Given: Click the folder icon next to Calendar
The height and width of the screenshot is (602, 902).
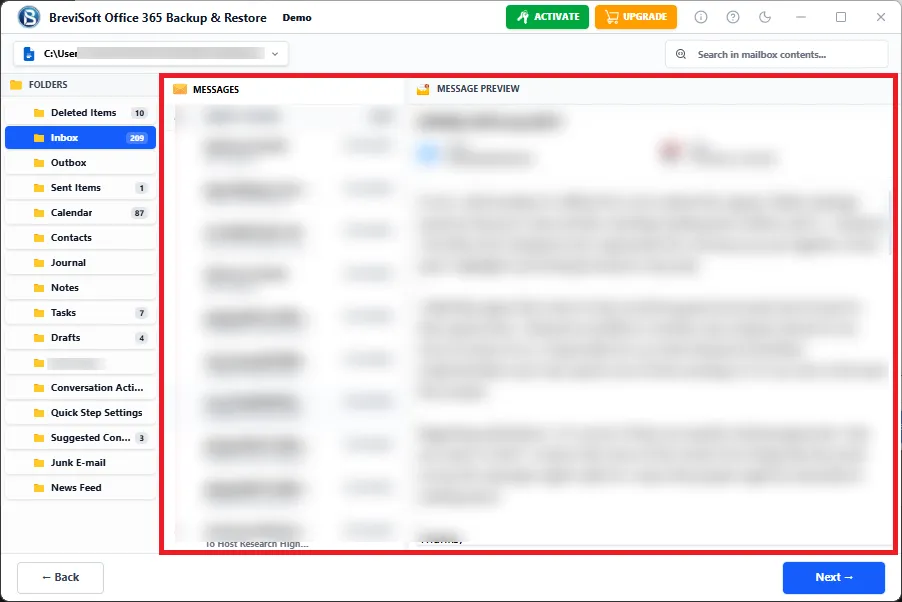Looking at the screenshot, I should (x=39, y=213).
